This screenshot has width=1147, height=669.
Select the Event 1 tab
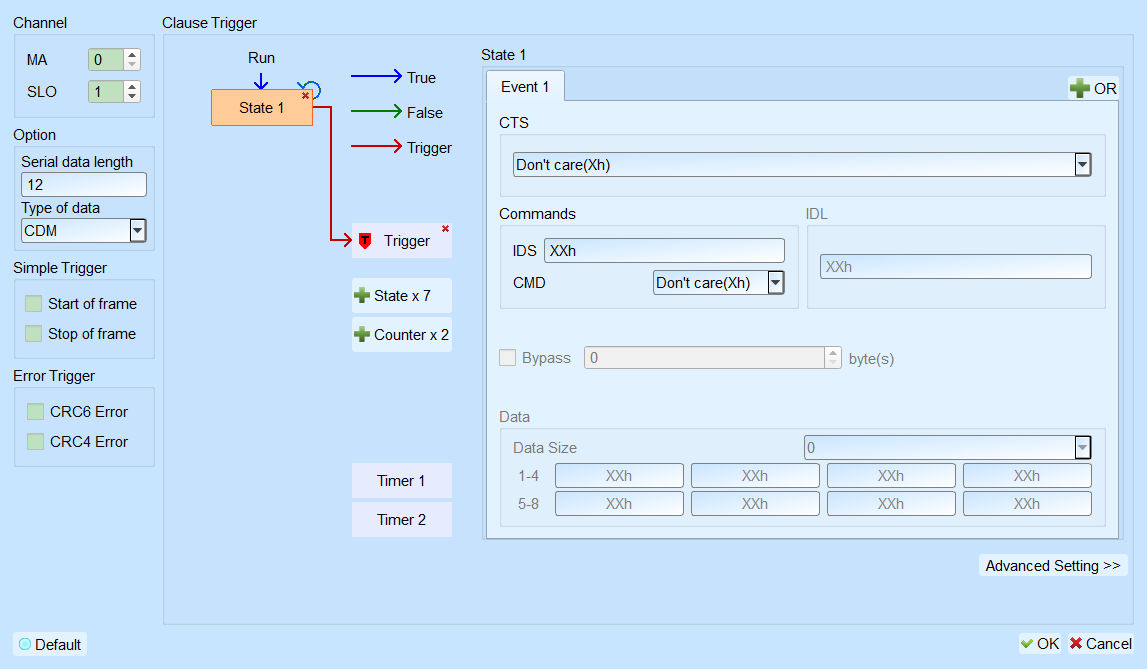click(525, 86)
